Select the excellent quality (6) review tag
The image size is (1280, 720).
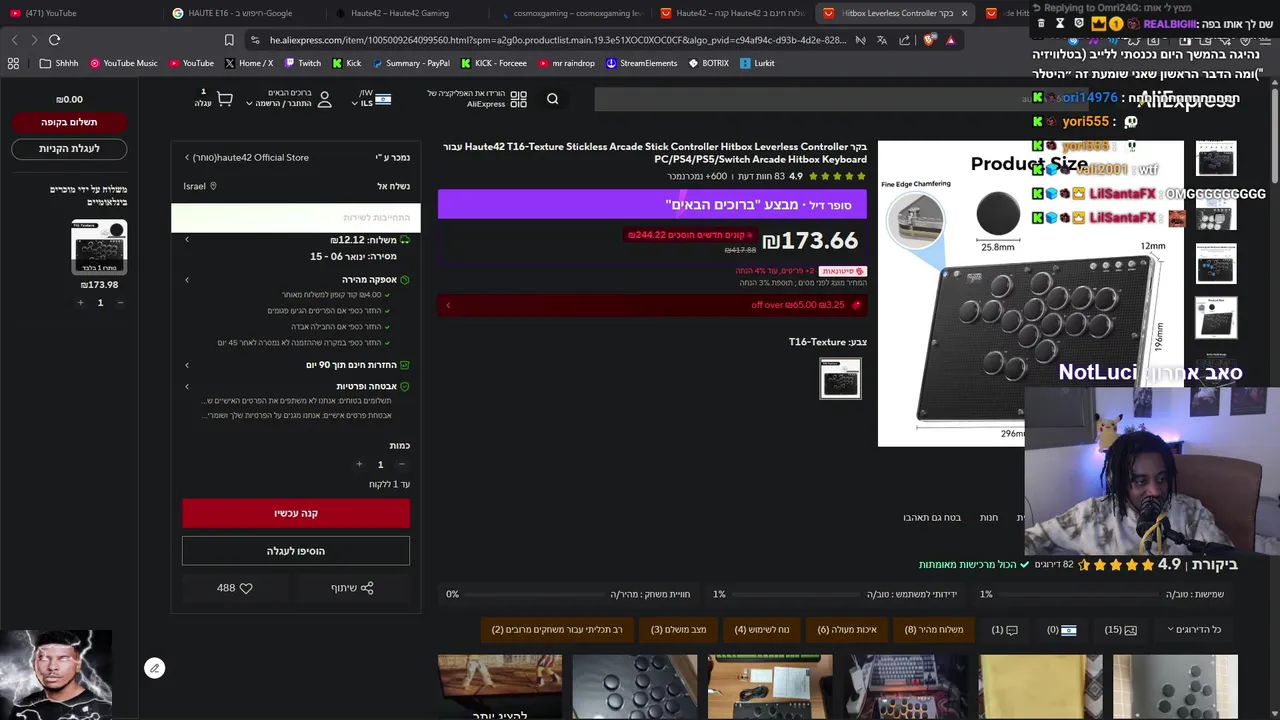[847, 630]
